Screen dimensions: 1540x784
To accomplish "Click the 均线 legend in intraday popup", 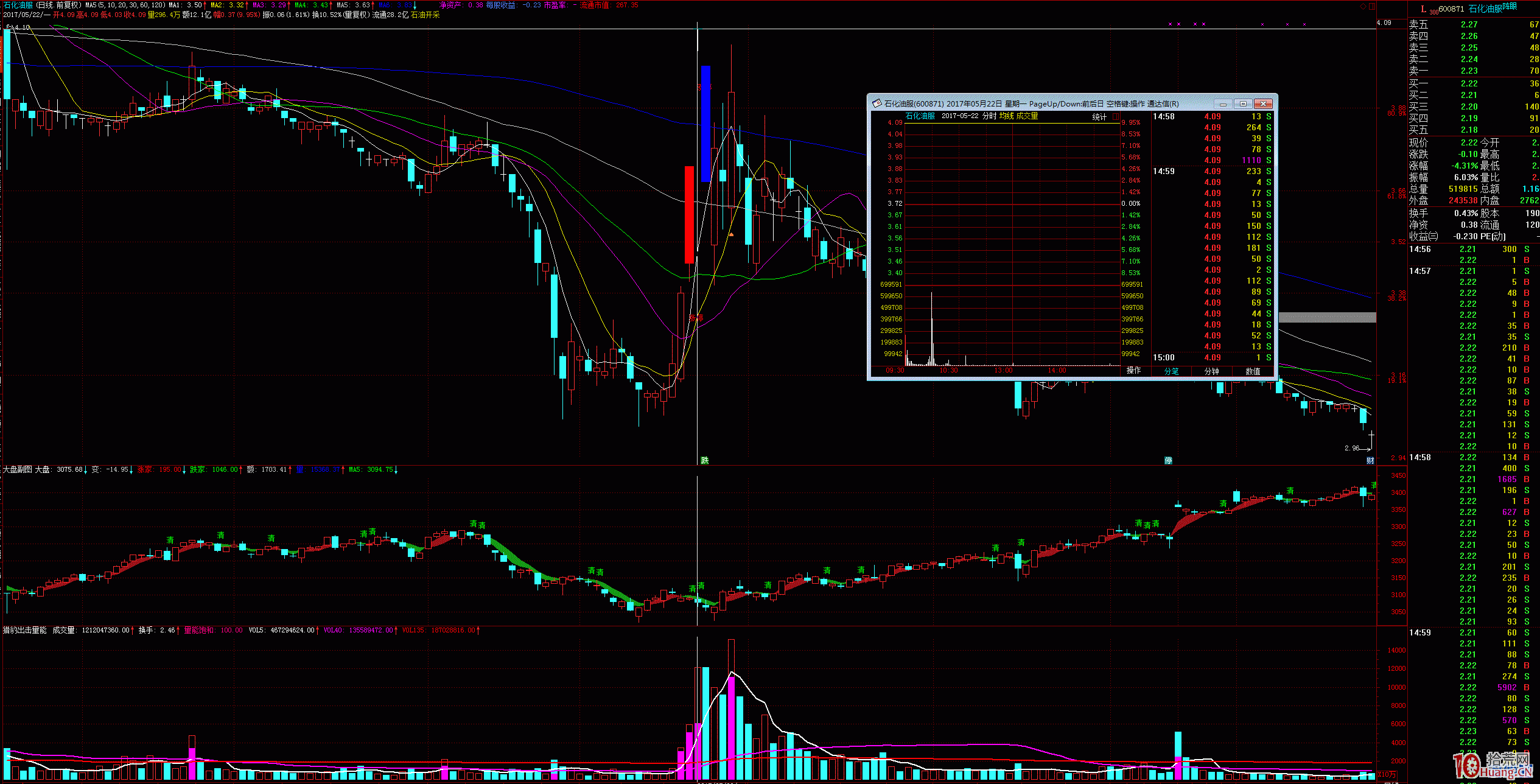I will (x=1006, y=116).
